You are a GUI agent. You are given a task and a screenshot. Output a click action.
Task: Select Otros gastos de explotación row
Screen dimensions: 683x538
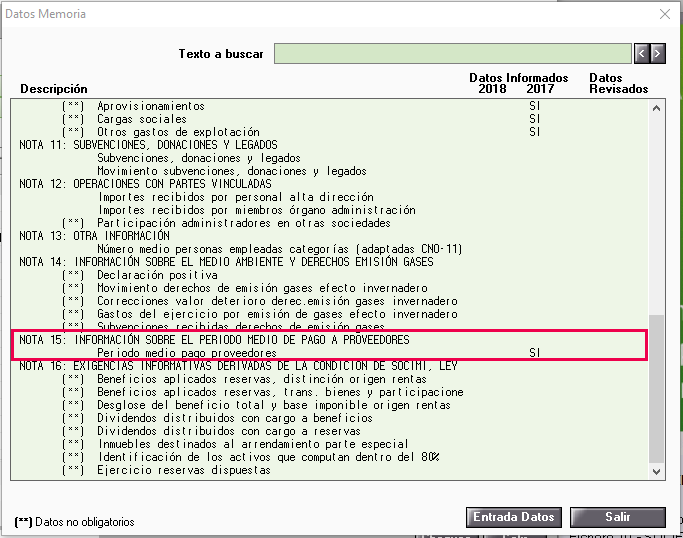(330, 132)
